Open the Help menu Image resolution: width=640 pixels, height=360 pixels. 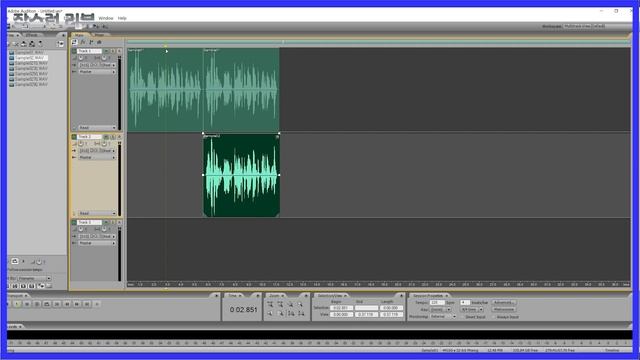[x=122, y=18]
